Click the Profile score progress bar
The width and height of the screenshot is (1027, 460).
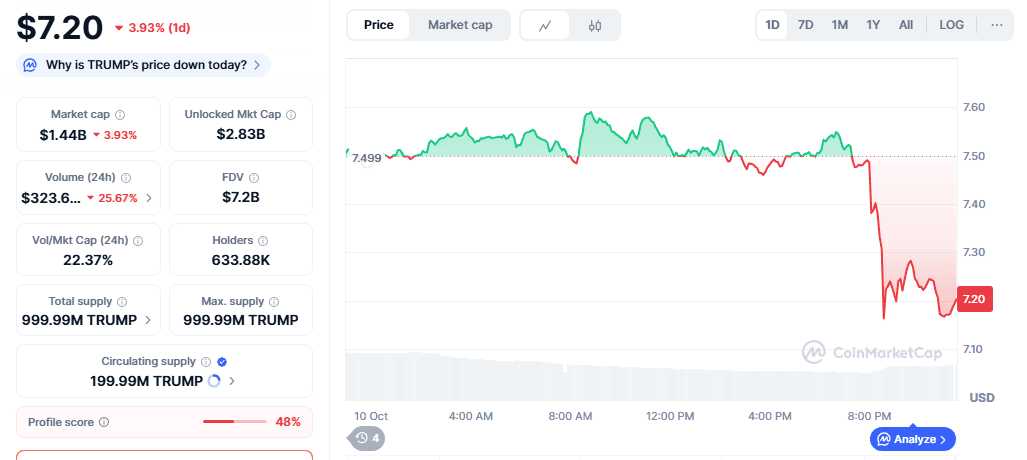[234, 422]
